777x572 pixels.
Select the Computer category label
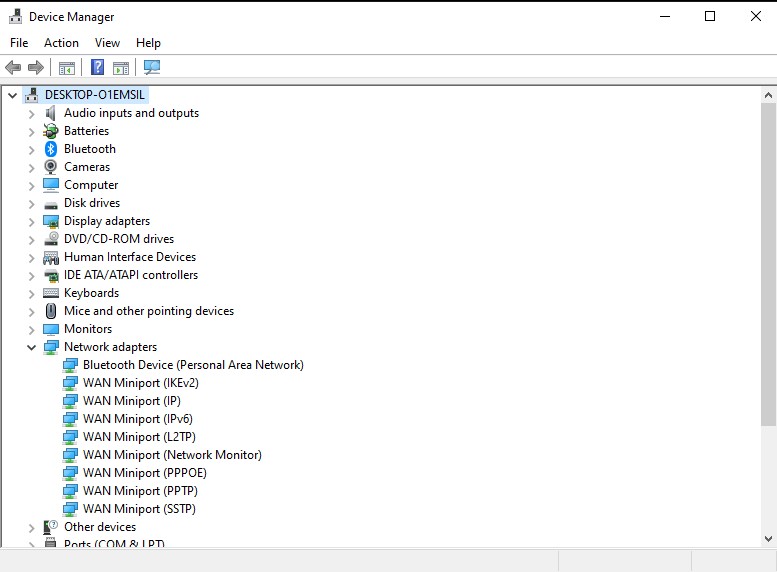tap(91, 185)
